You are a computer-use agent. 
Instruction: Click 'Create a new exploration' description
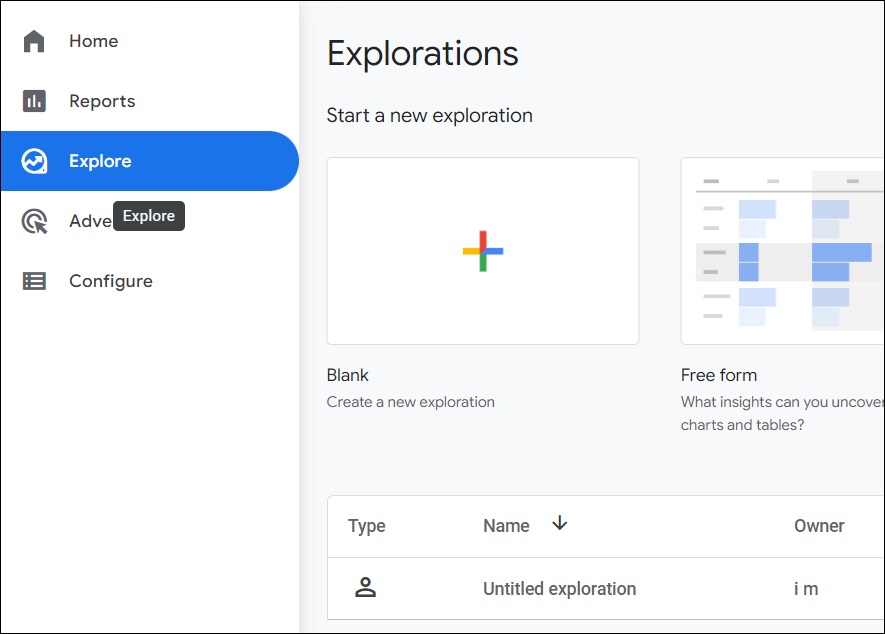tap(410, 402)
